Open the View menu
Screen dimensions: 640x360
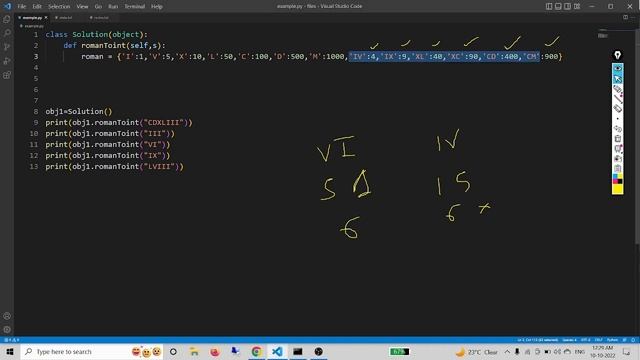(82, 7)
